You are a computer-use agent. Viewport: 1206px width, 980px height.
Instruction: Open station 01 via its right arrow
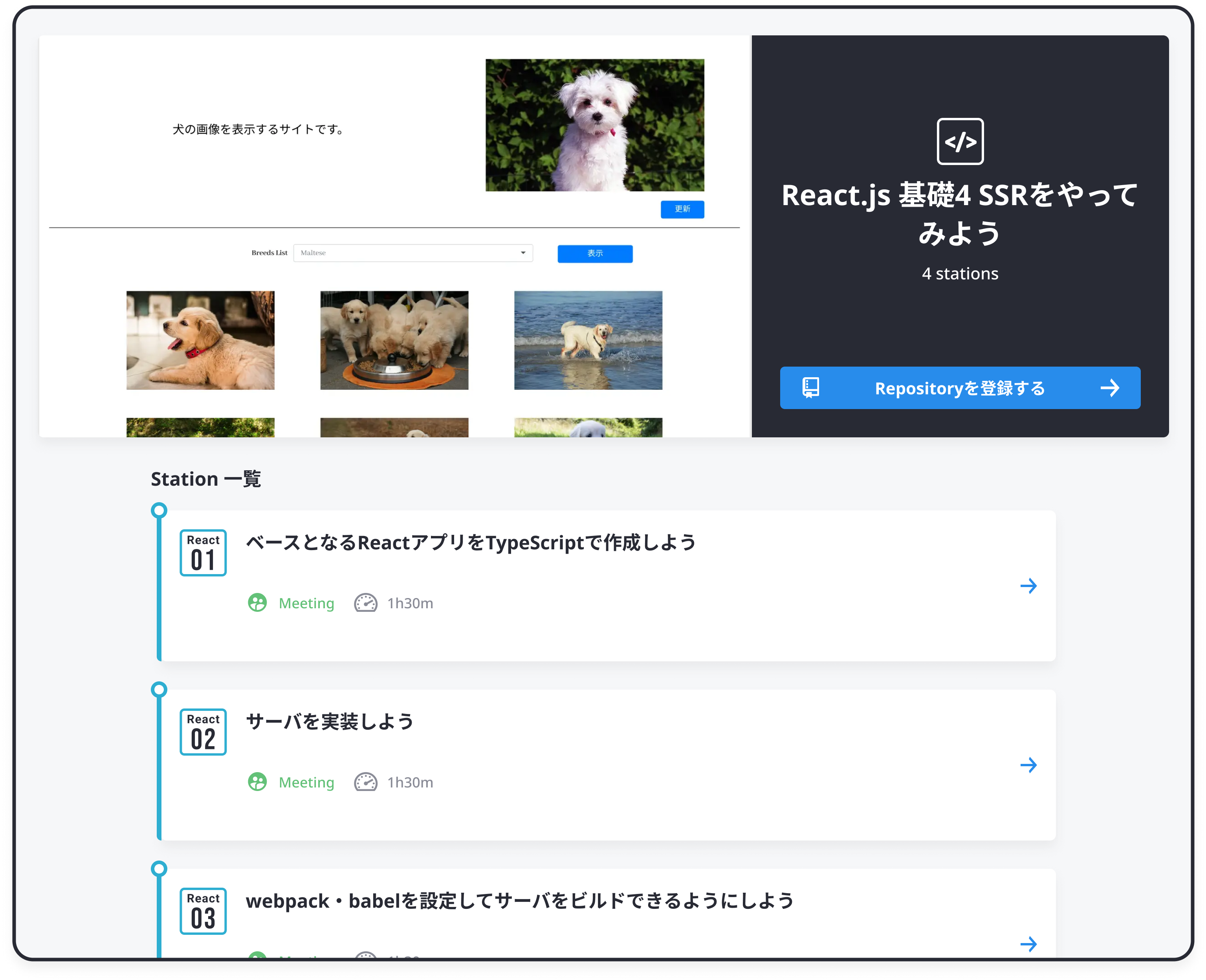(x=1028, y=586)
